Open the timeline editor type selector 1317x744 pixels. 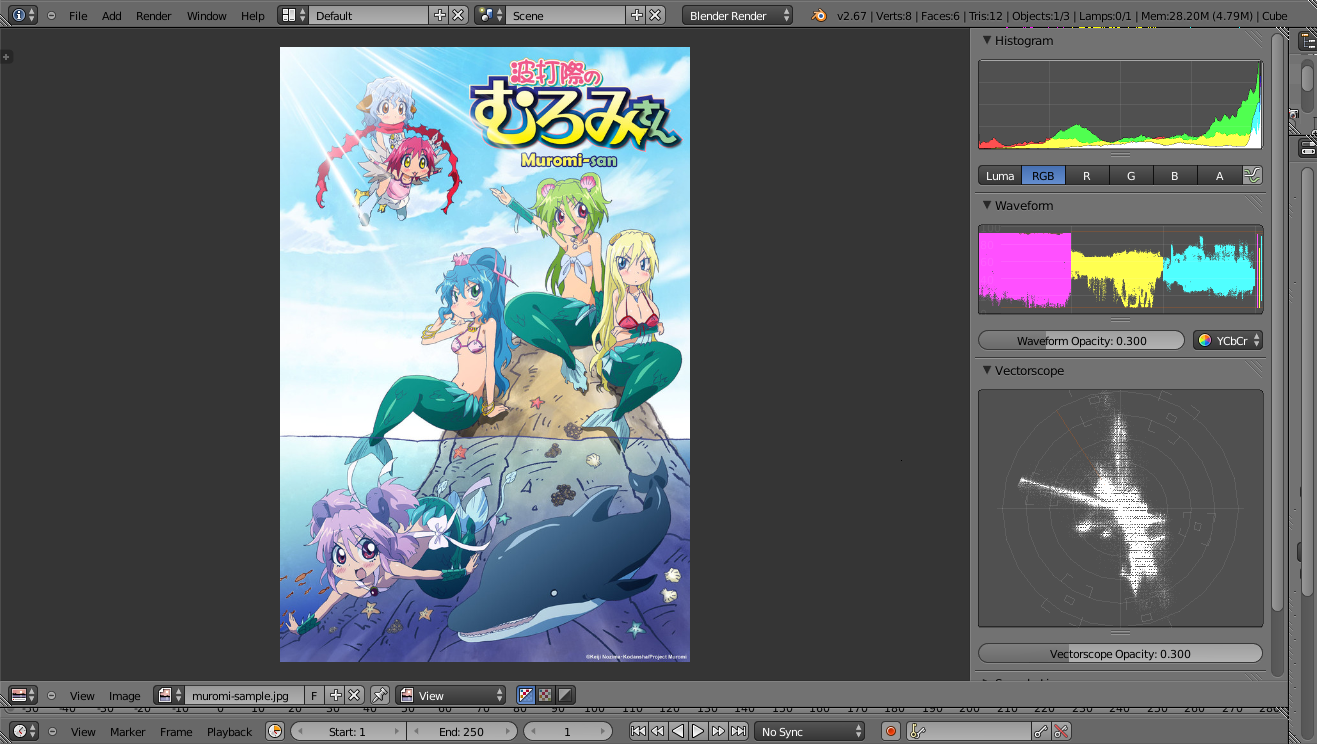(24, 731)
